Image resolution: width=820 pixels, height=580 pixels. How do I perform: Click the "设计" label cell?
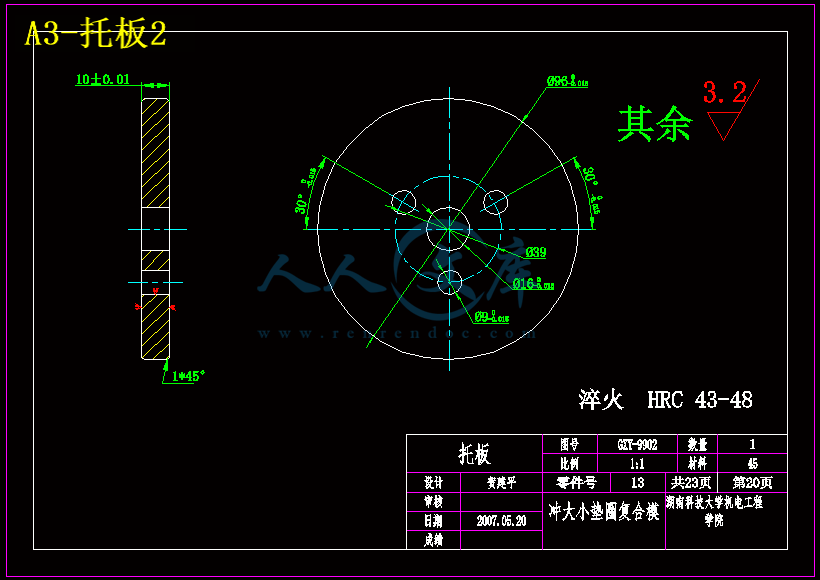434,483
